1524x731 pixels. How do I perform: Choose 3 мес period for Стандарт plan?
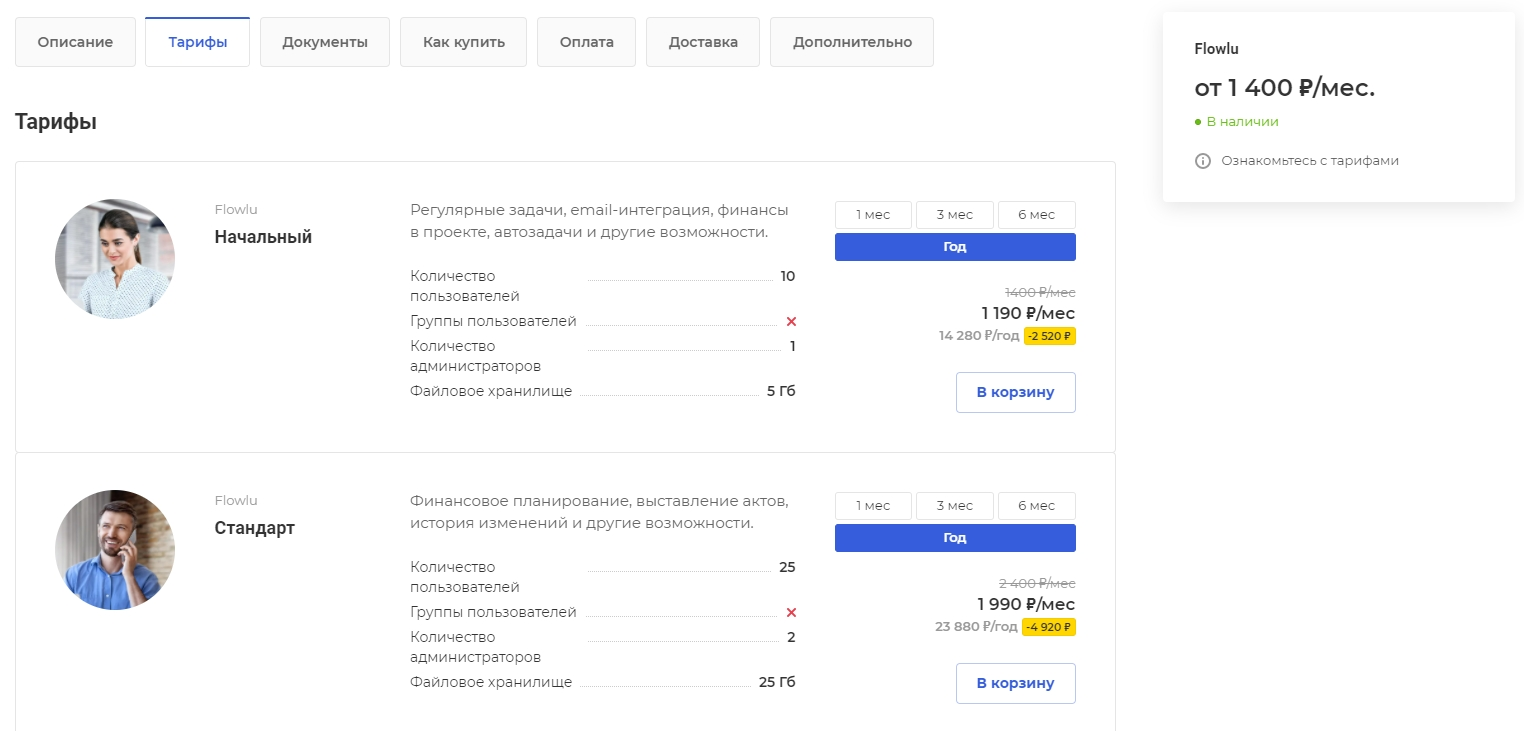pos(955,506)
